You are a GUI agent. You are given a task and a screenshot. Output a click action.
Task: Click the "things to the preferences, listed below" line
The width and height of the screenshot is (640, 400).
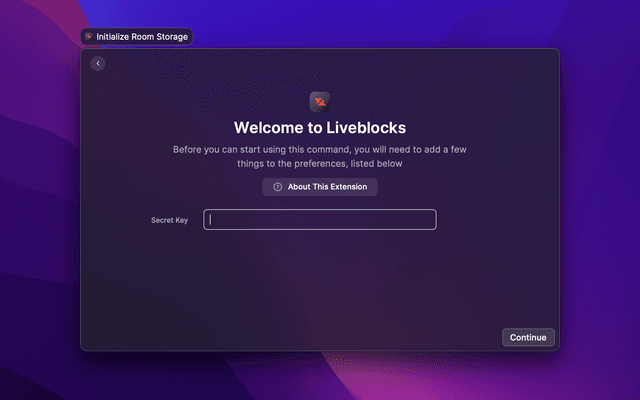[320, 163]
